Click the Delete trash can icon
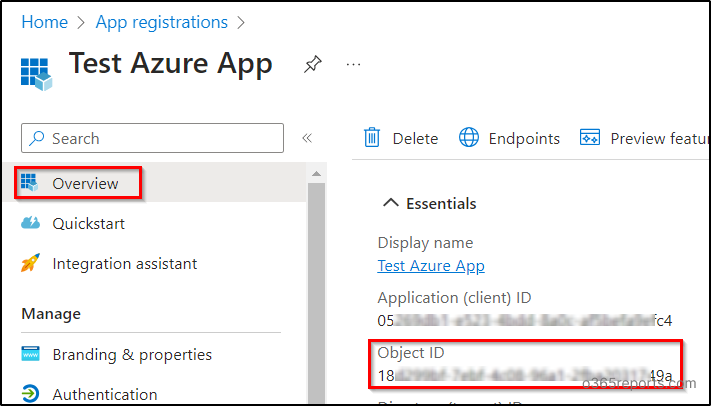This screenshot has height=406, width=711. click(371, 137)
